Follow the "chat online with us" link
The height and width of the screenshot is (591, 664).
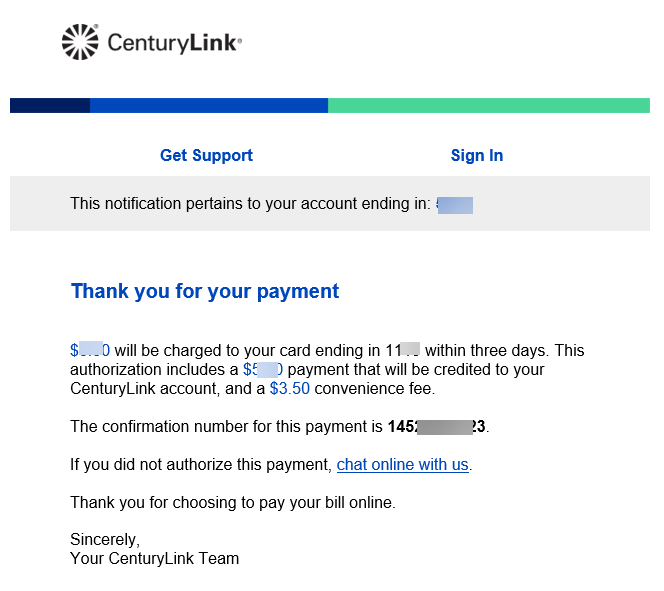[402, 465]
